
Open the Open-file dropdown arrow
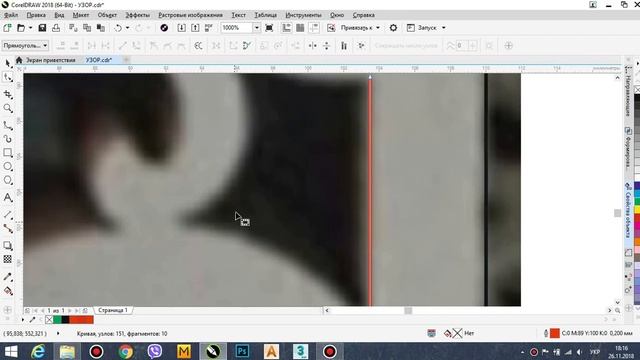(x=30, y=28)
